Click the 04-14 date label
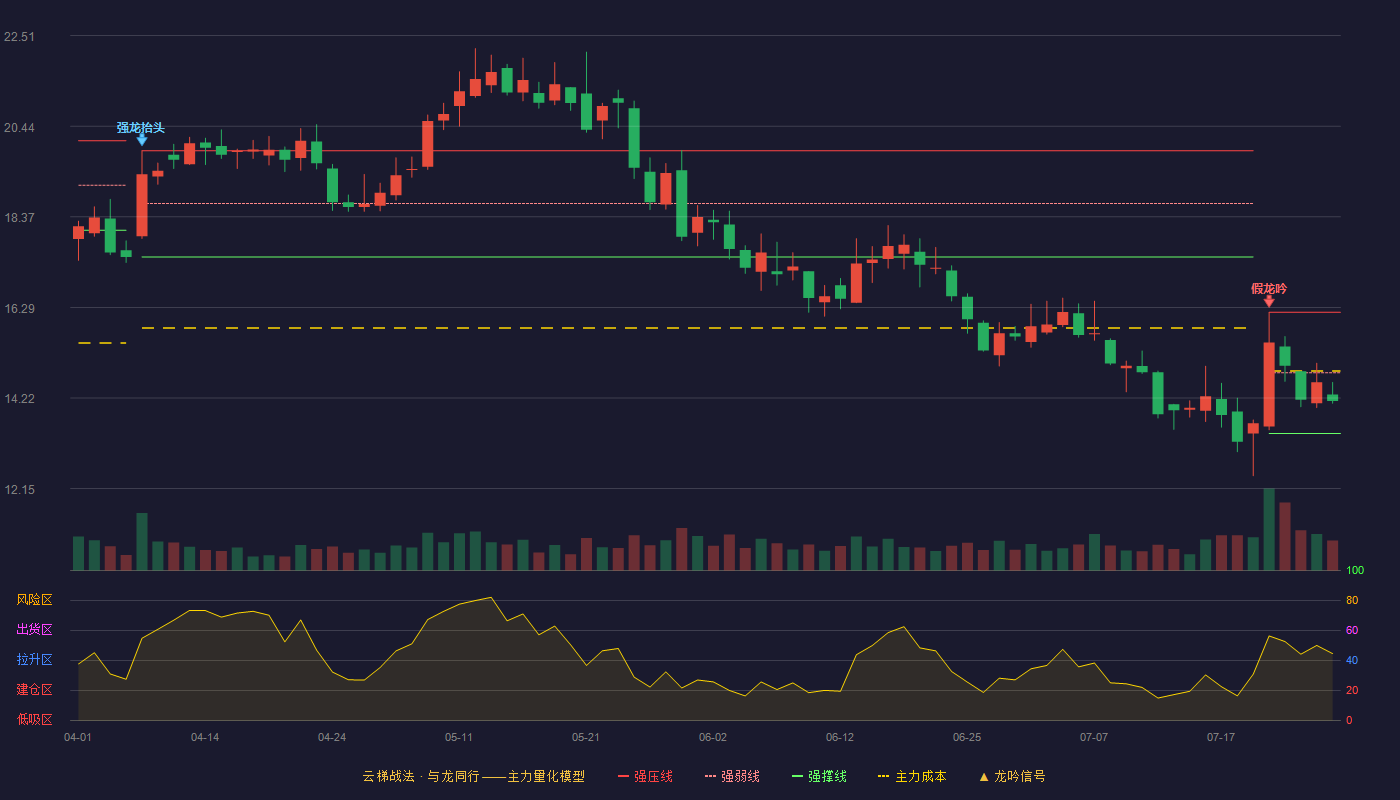Image resolution: width=1400 pixels, height=800 pixels. tap(205, 737)
